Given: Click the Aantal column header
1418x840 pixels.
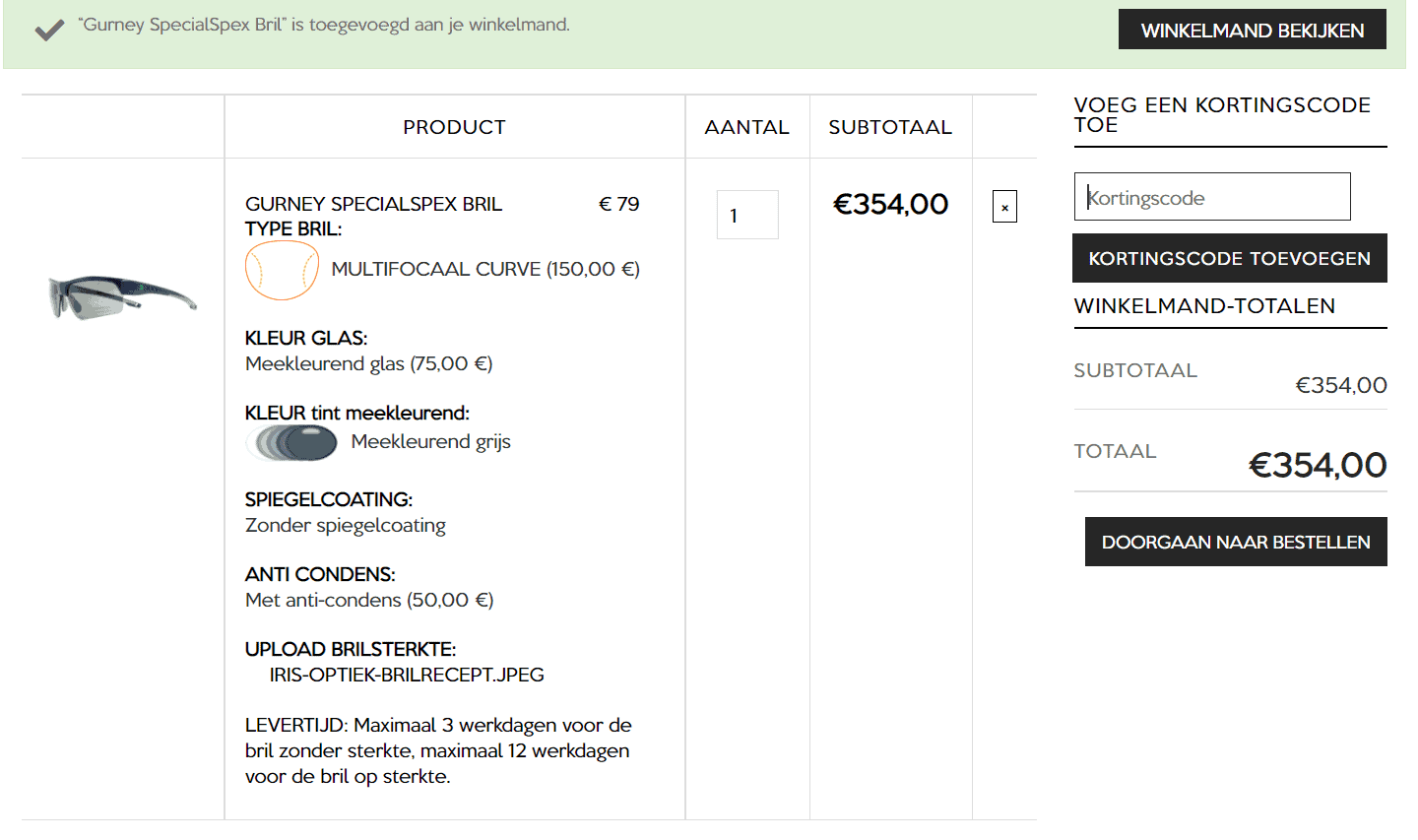Looking at the screenshot, I should pyautogui.click(x=746, y=127).
